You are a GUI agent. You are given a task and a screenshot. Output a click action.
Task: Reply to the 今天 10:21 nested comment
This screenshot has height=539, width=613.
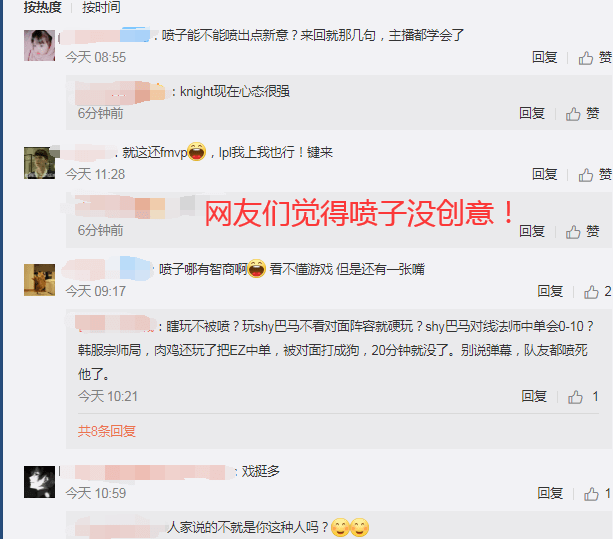click(x=534, y=396)
